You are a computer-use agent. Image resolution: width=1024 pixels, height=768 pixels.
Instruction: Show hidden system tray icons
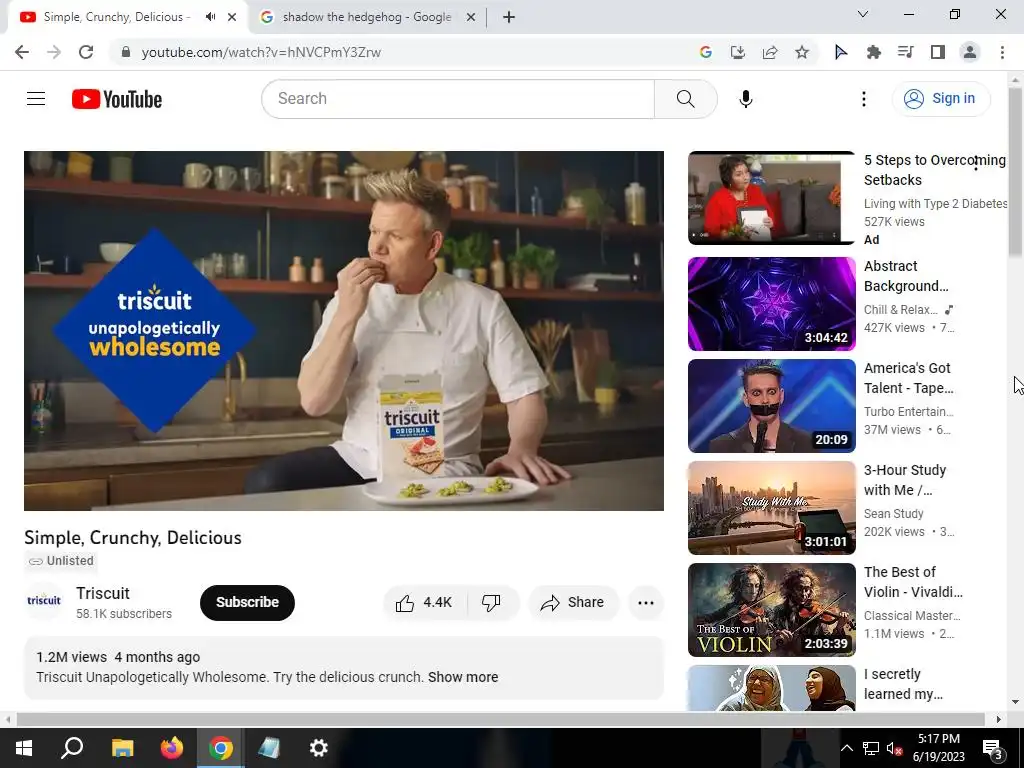click(x=846, y=748)
